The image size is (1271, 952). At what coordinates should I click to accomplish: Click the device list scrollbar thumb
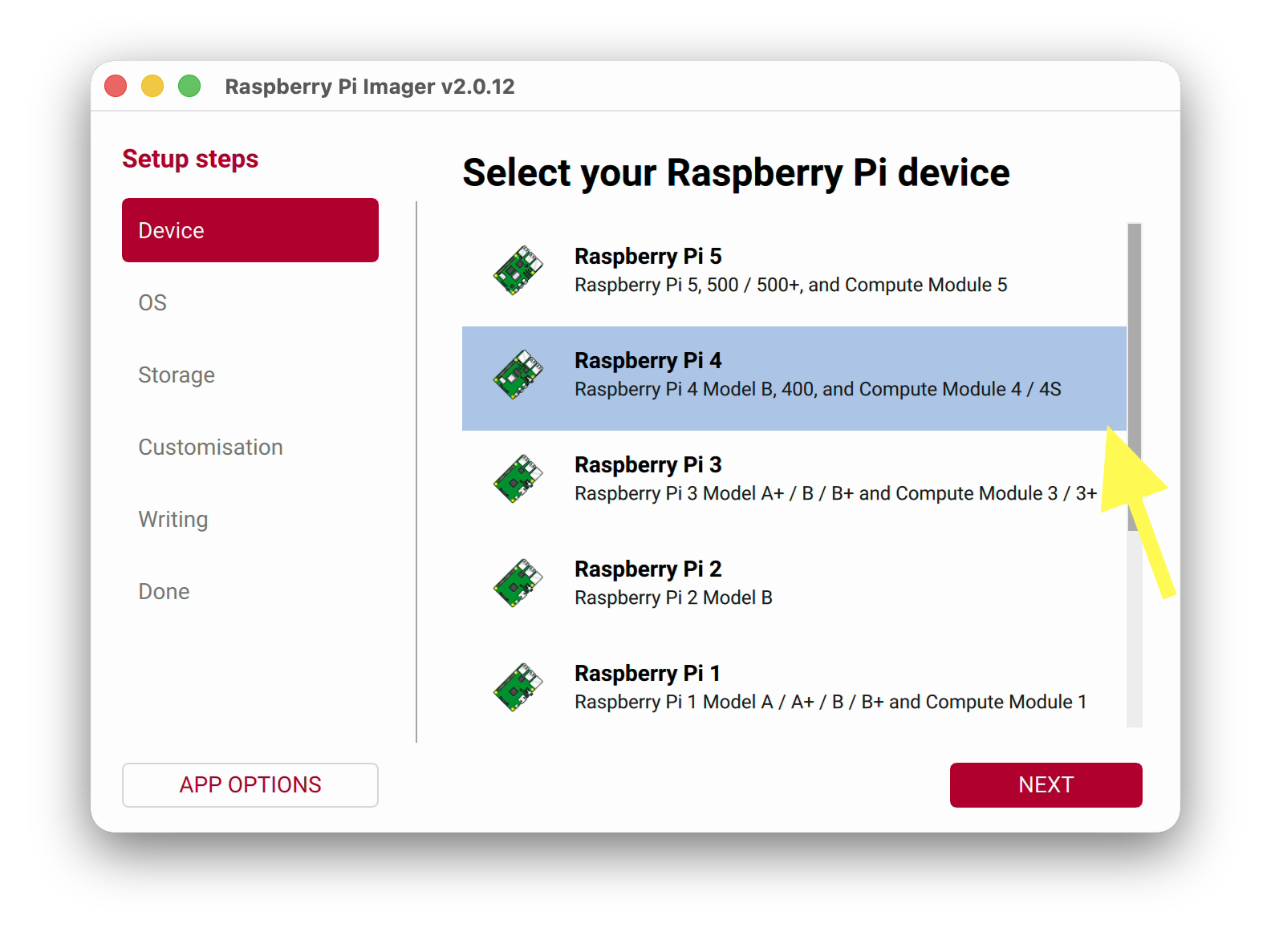(1134, 377)
